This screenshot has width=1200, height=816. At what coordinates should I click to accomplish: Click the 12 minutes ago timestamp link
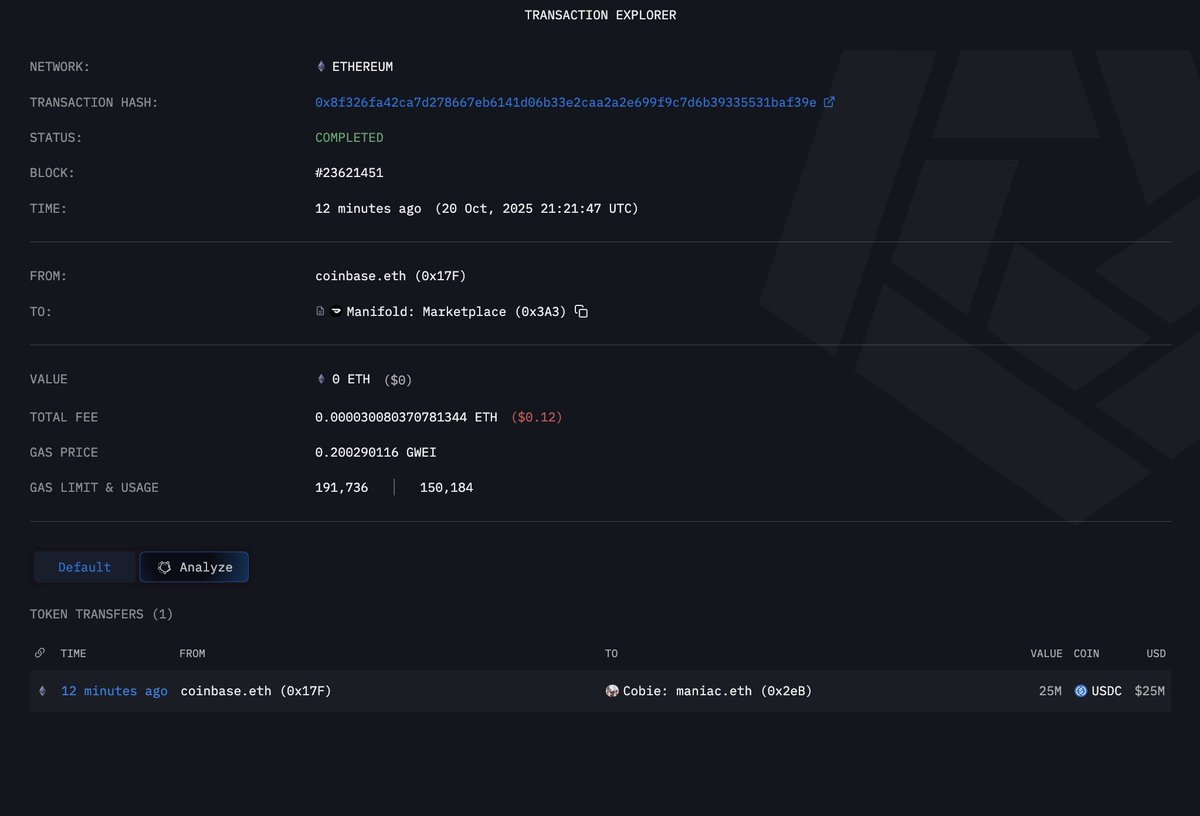[112, 690]
